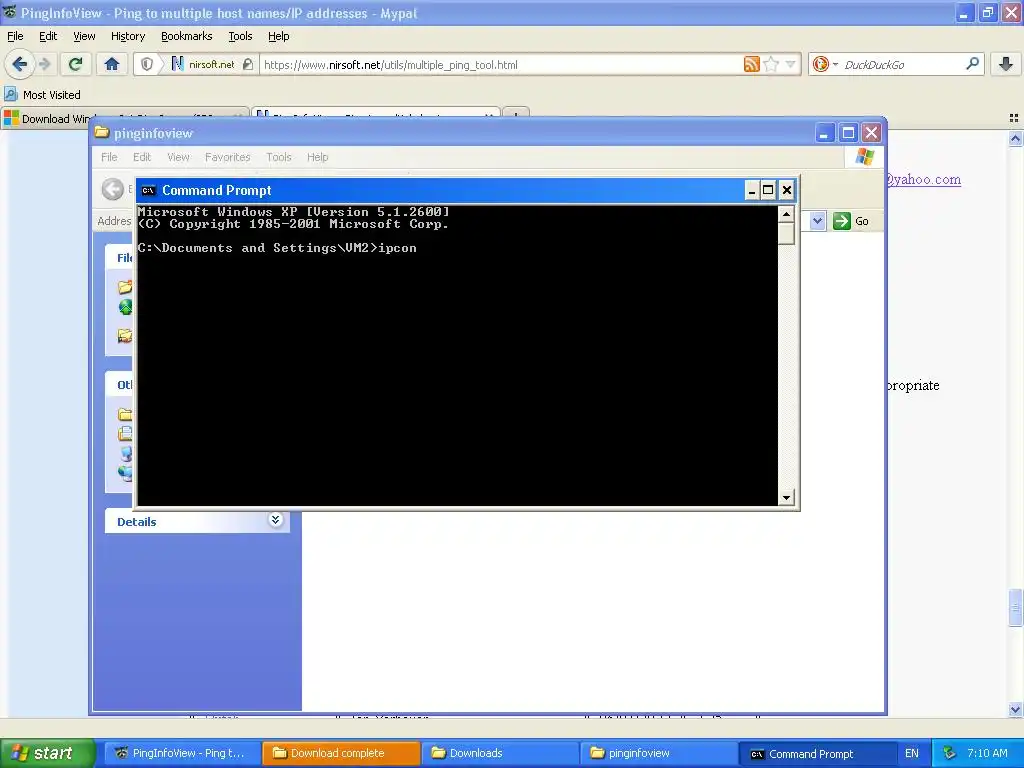Viewport: 1024px width, 768px height.
Task: Open DuckDuckGo search engine dropdown
Action: [825, 64]
